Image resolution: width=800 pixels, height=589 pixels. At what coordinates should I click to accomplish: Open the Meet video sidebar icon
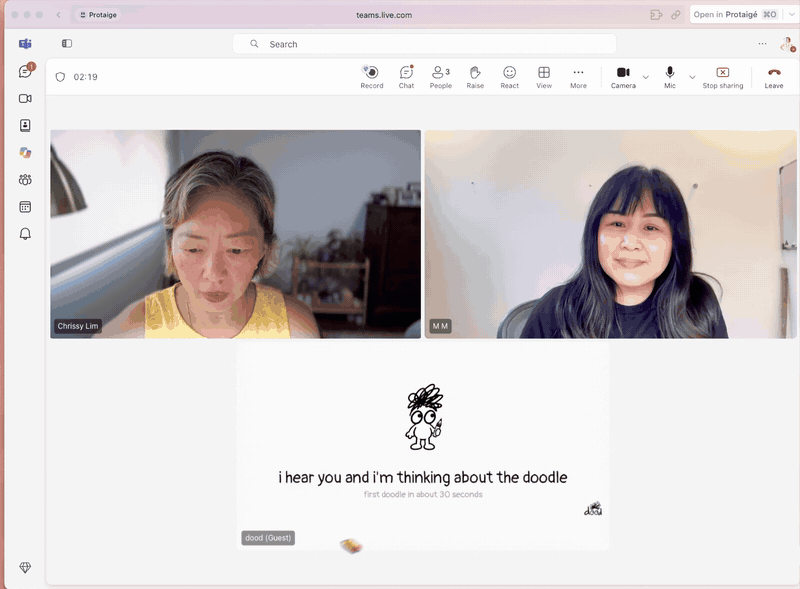[x=25, y=99]
